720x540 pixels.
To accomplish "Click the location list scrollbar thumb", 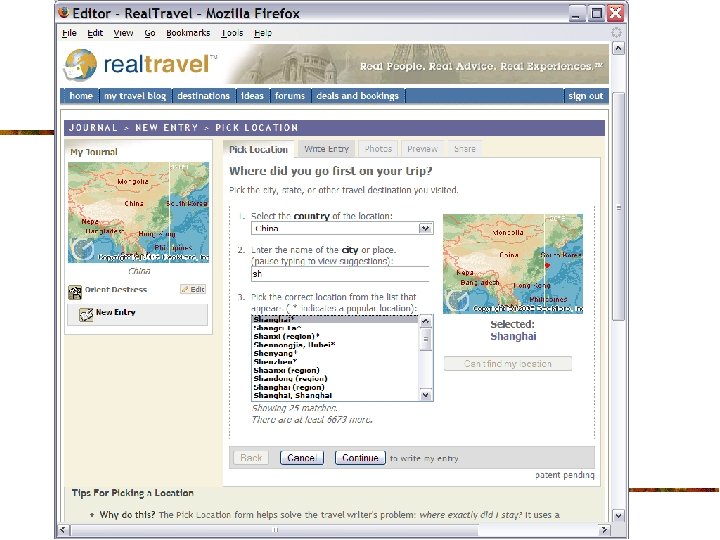I will [x=426, y=339].
